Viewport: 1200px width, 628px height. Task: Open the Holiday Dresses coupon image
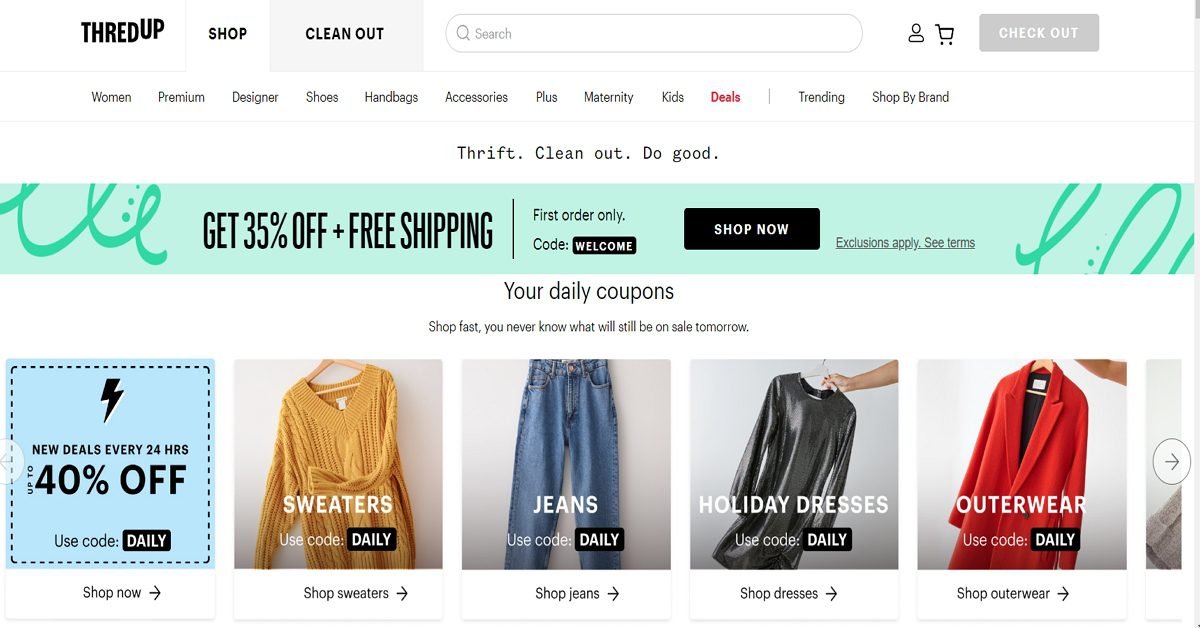(794, 465)
